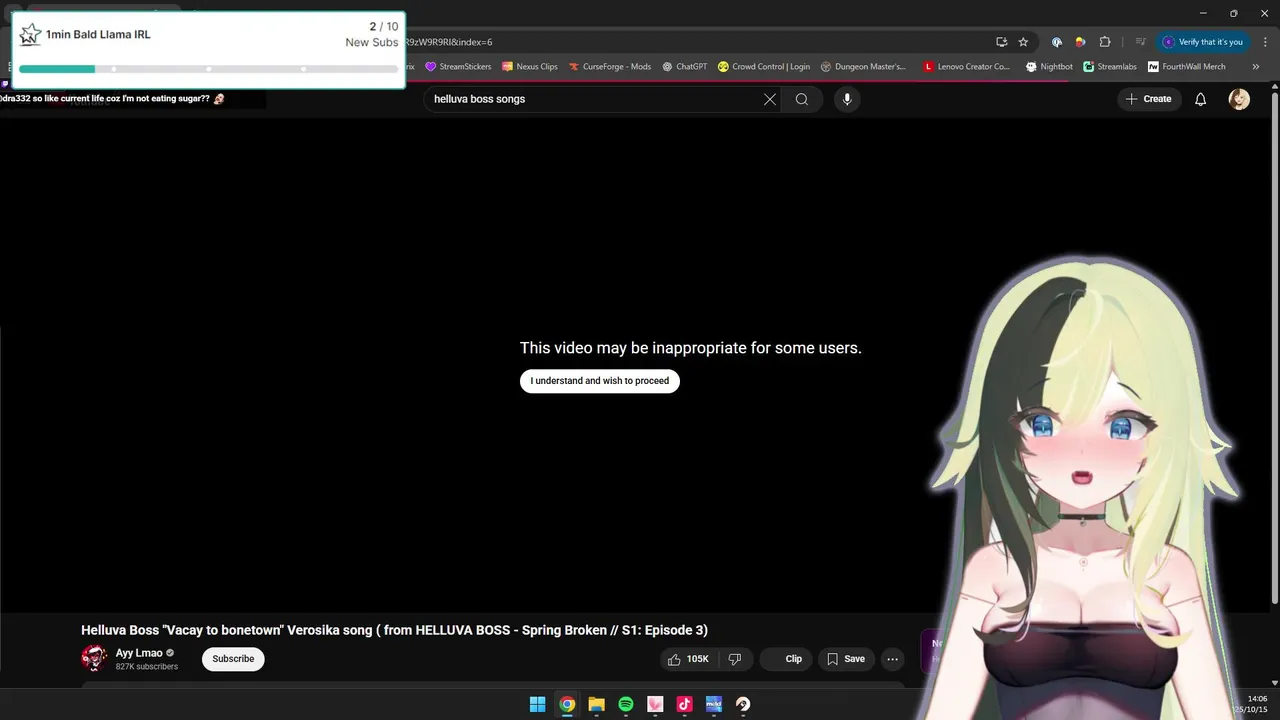Viewport: 1280px width, 720px height.
Task: Open StreamStickers bookmark
Action: (458, 67)
